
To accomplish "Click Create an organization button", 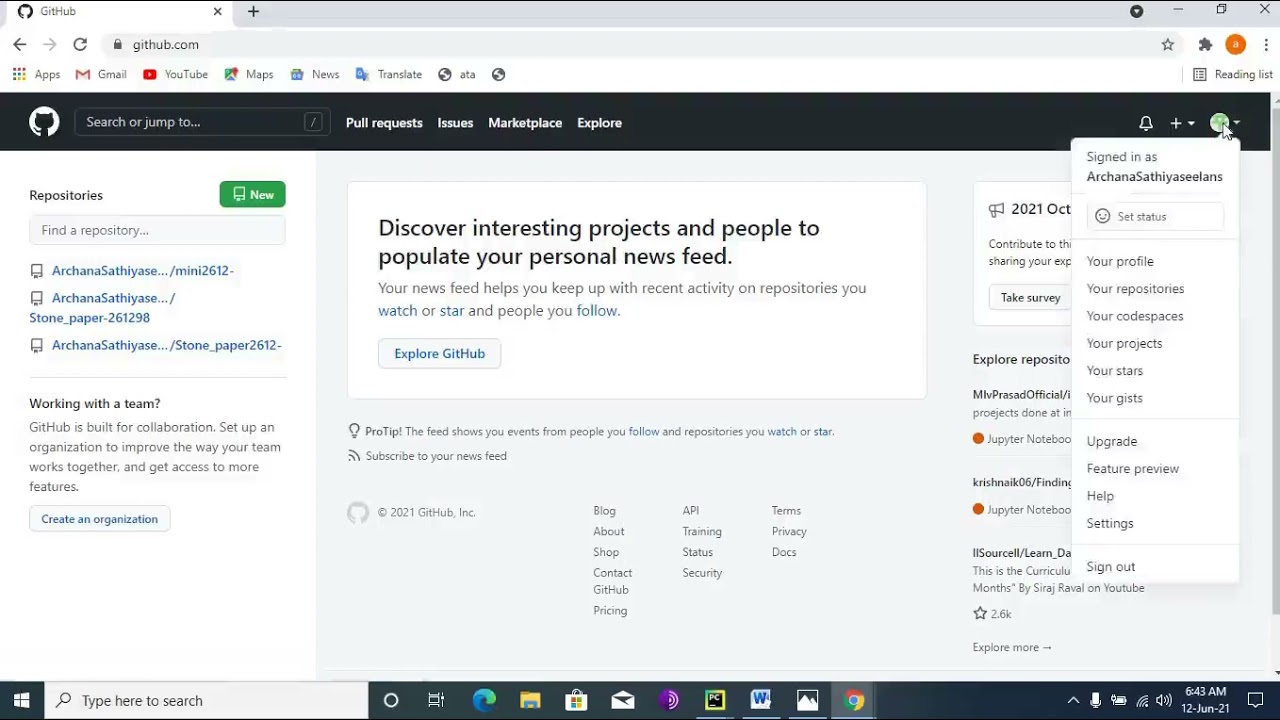I will coord(99,519).
